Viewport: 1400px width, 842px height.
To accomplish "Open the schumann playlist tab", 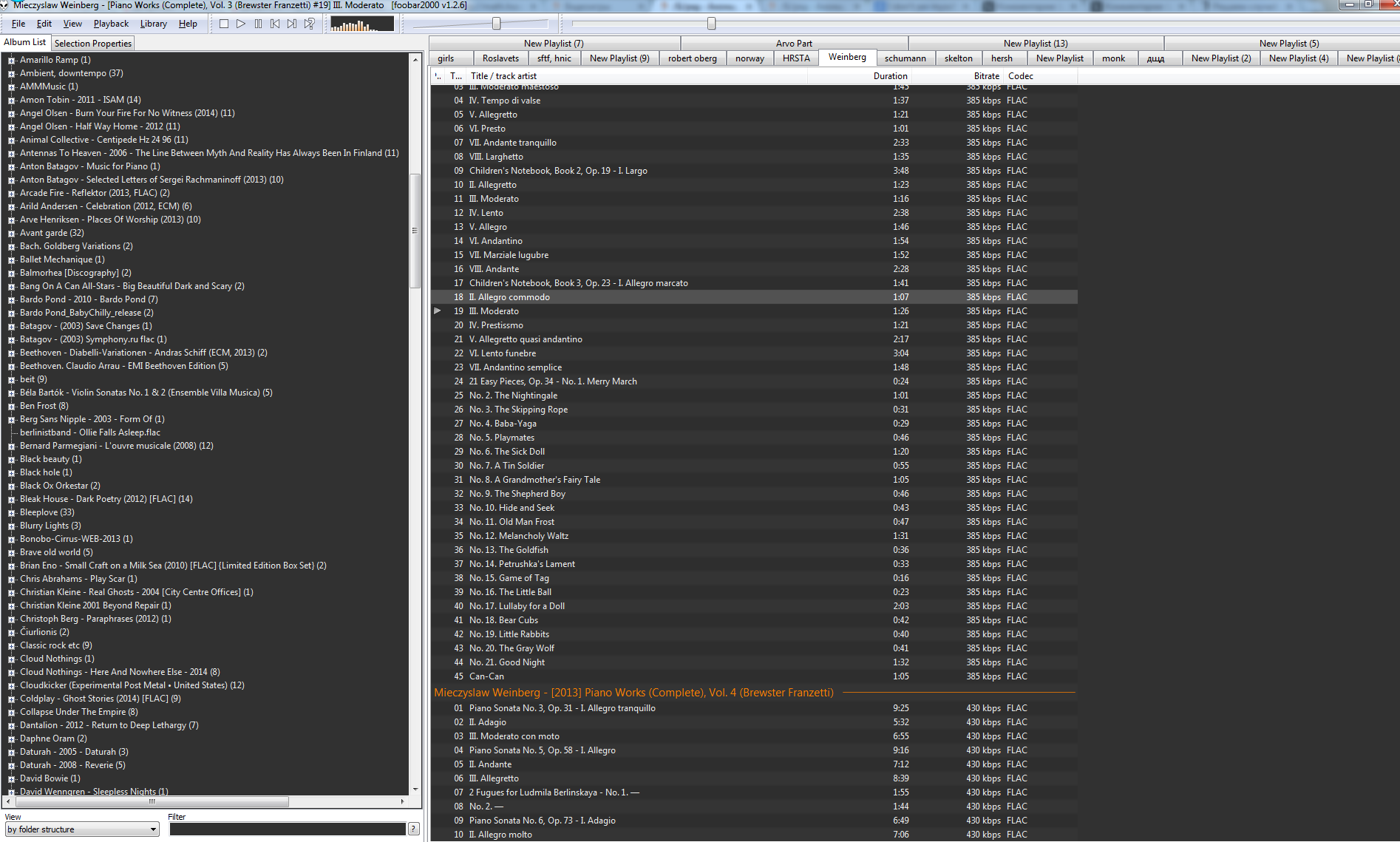I will coord(905,58).
